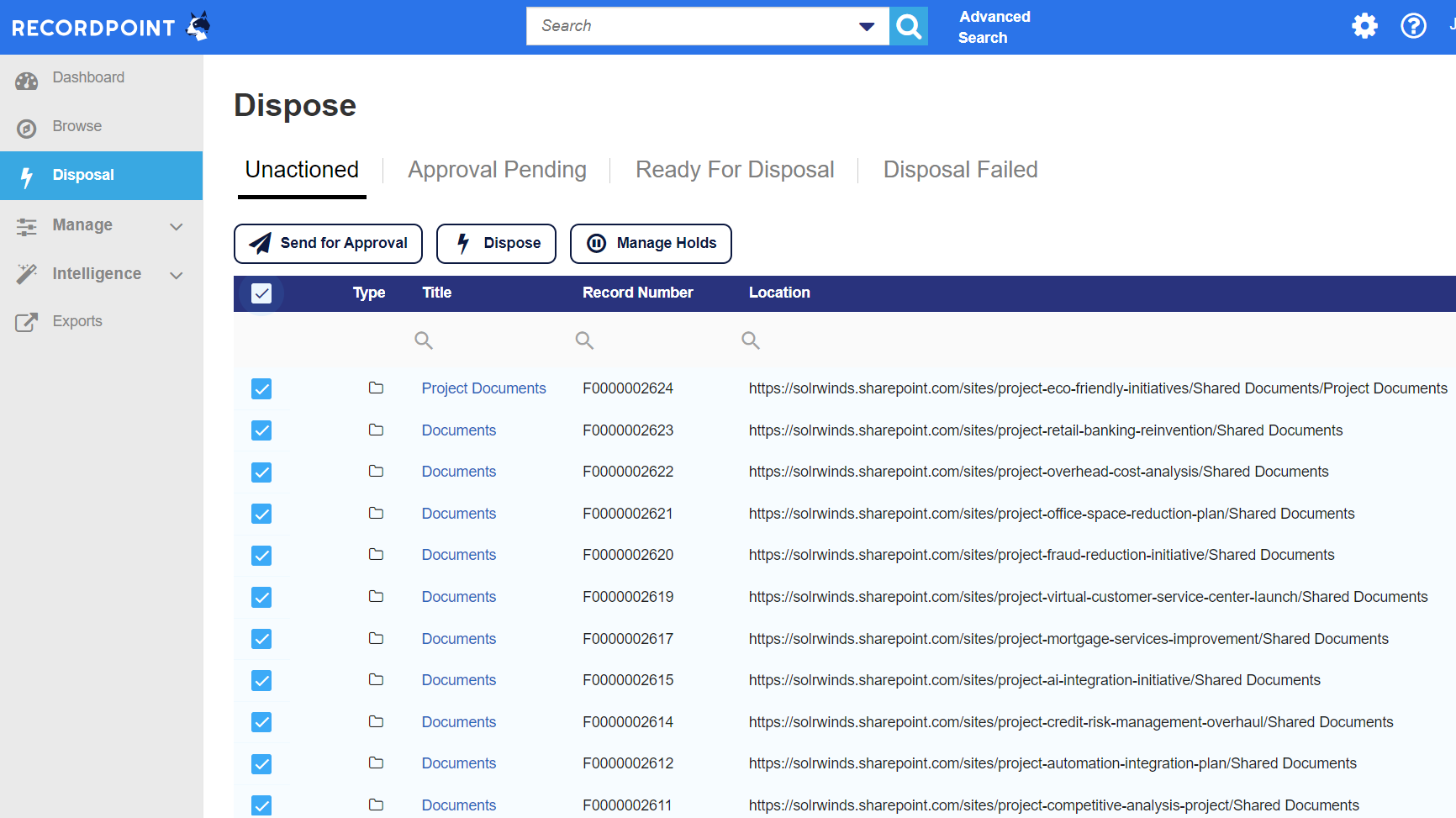Switch to the Approval Pending tab
This screenshot has height=818, width=1456.
tap(498, 170)
